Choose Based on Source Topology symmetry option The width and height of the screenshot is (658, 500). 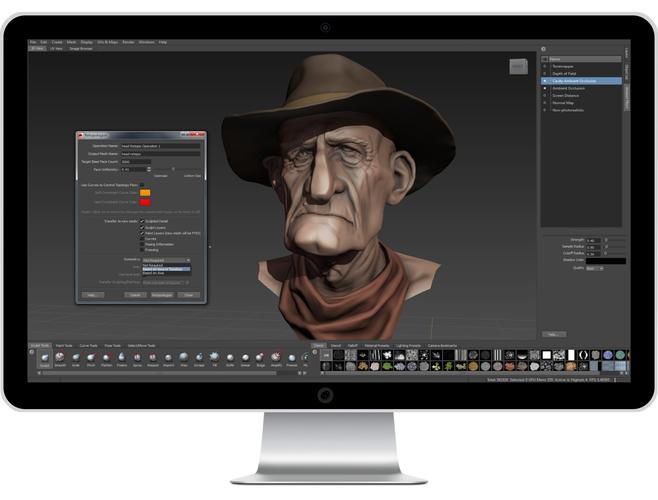click(x=166, y=269)
